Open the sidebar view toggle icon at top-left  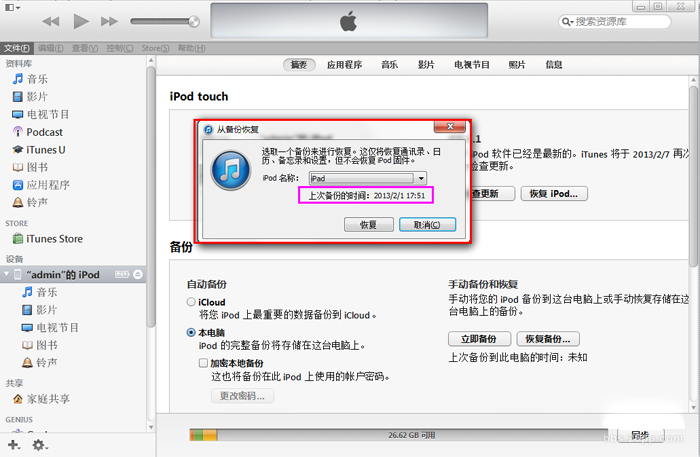pos(12,7)
